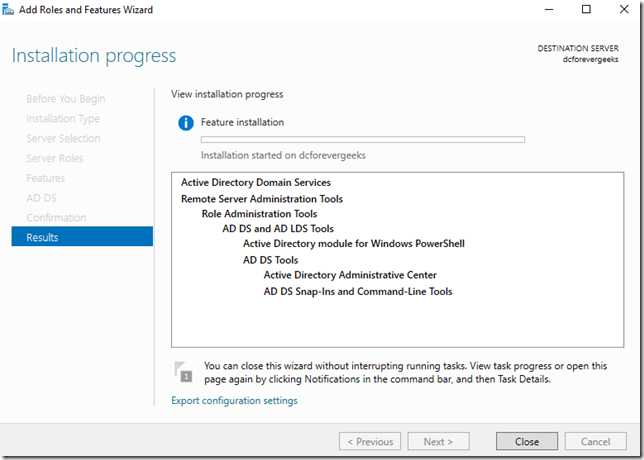This screenshot has width=644, height=460.
Task: Go to the Confirmation step
Action: 56,217
